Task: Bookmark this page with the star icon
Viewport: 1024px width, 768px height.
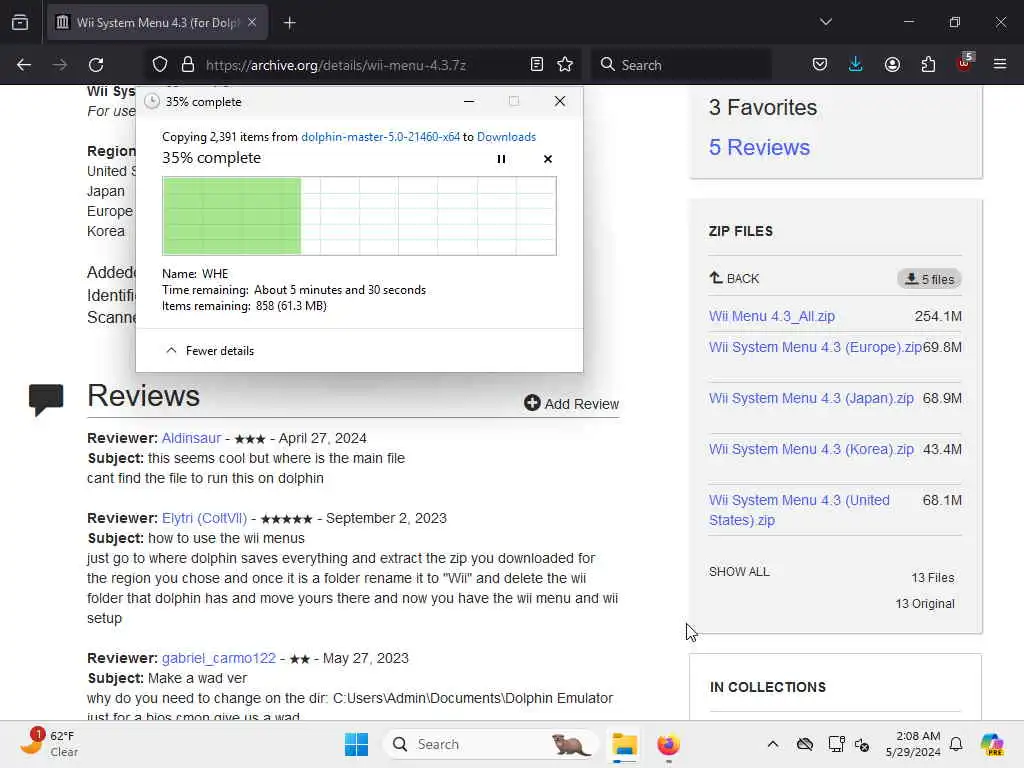Action: click(x=565, y=65)
